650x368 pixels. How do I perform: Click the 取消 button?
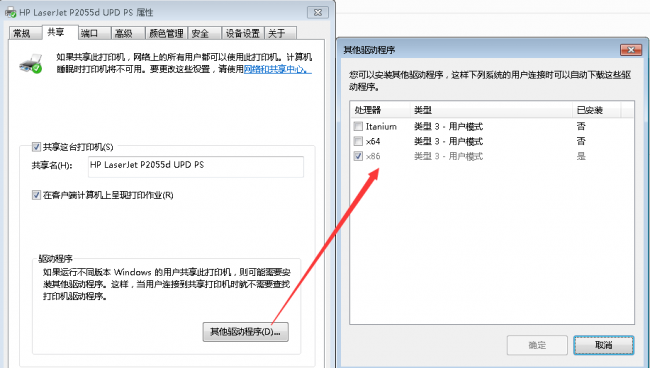tap(604, 345)
